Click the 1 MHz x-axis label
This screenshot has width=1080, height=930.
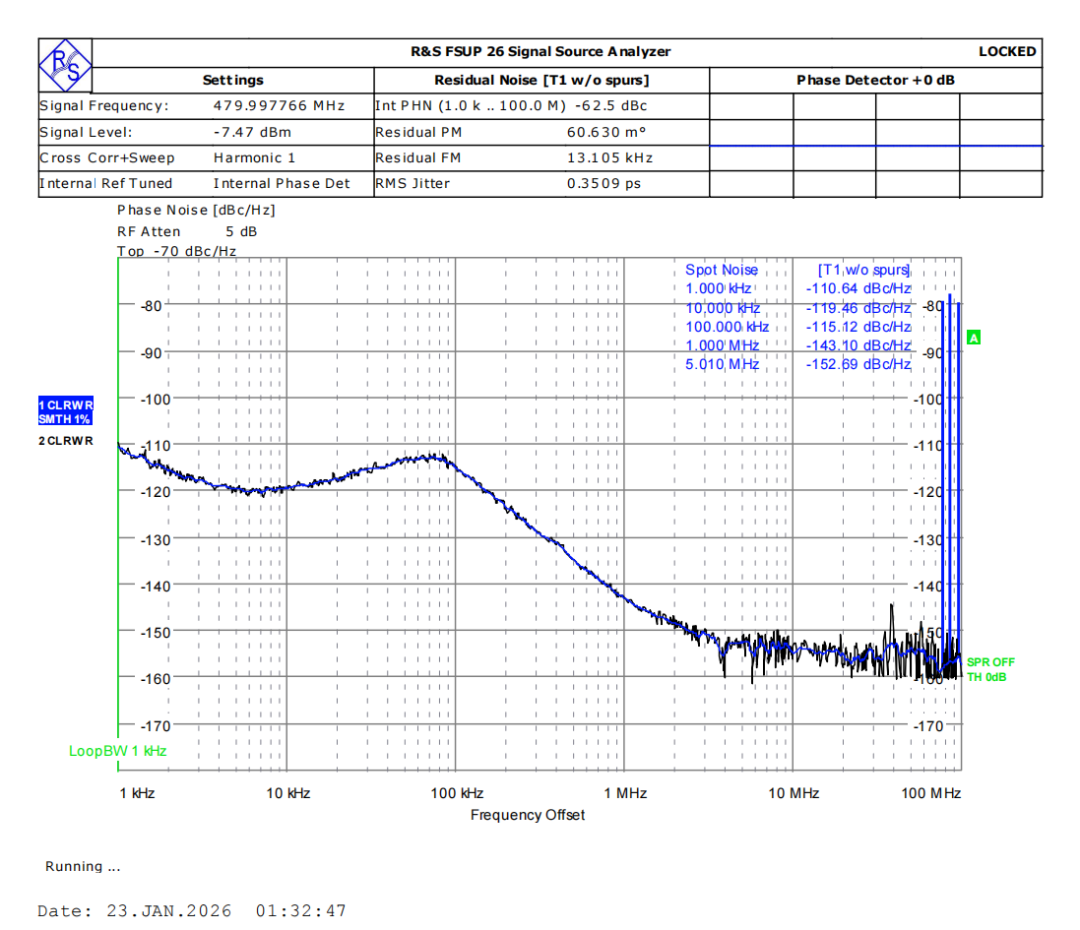[625, 794]
